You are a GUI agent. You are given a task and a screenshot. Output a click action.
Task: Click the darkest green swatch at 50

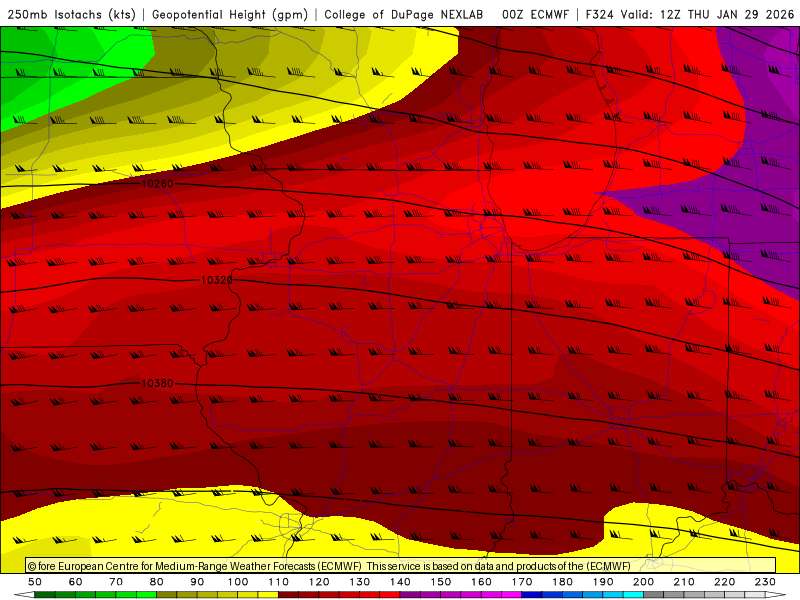(45, 595)
